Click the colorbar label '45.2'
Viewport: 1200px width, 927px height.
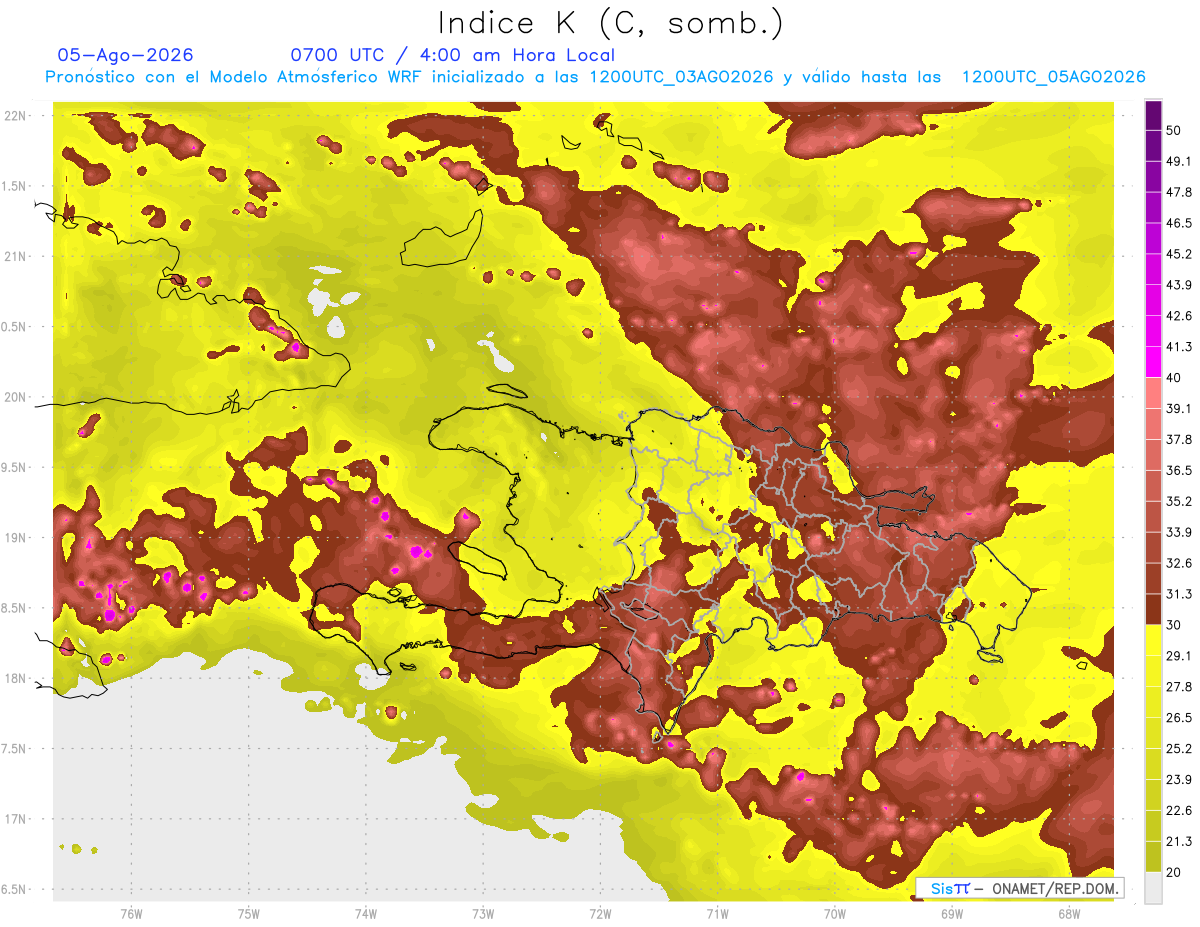pyautogui.click(x=1178, y=253)
